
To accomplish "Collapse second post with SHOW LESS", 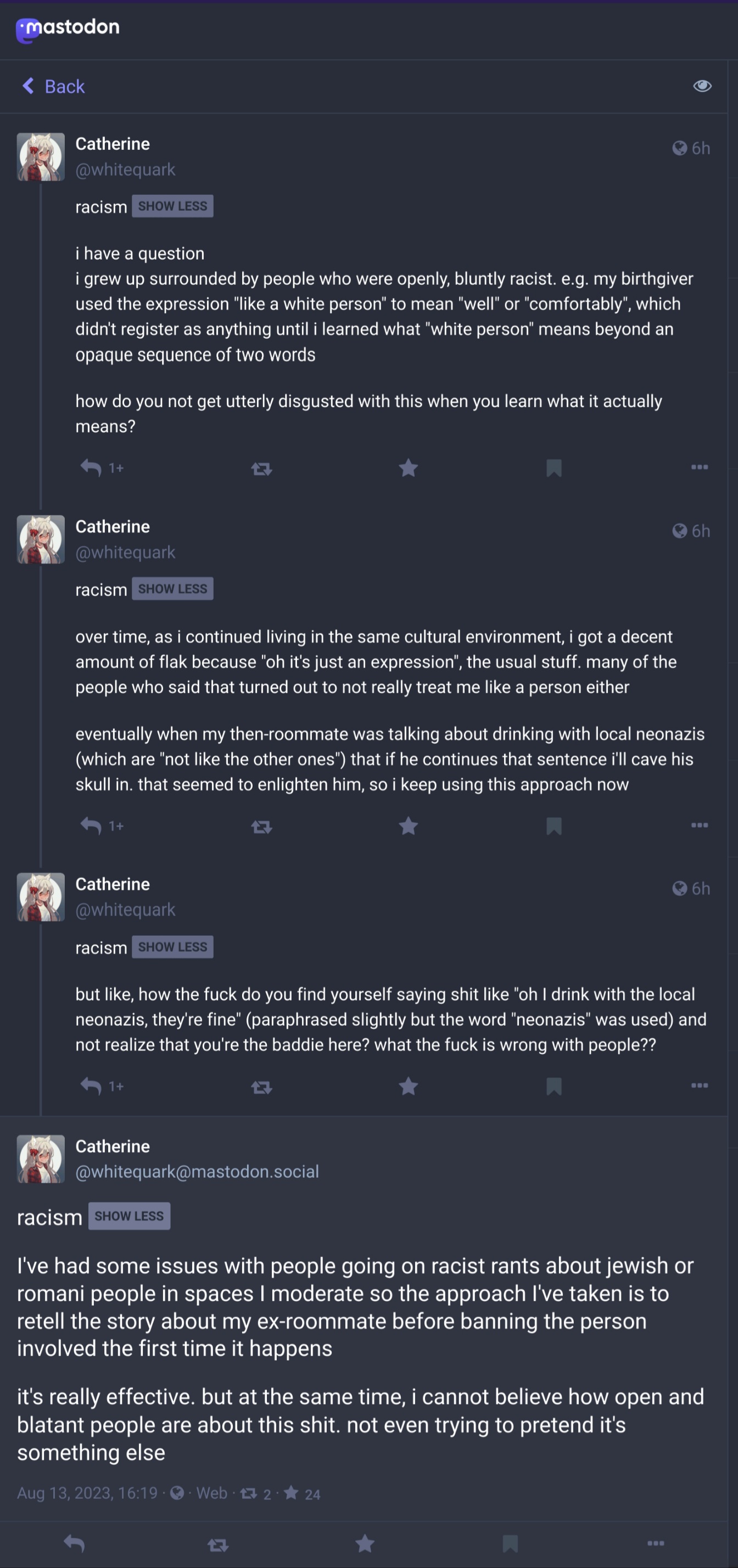I will (x=172, y=588).
